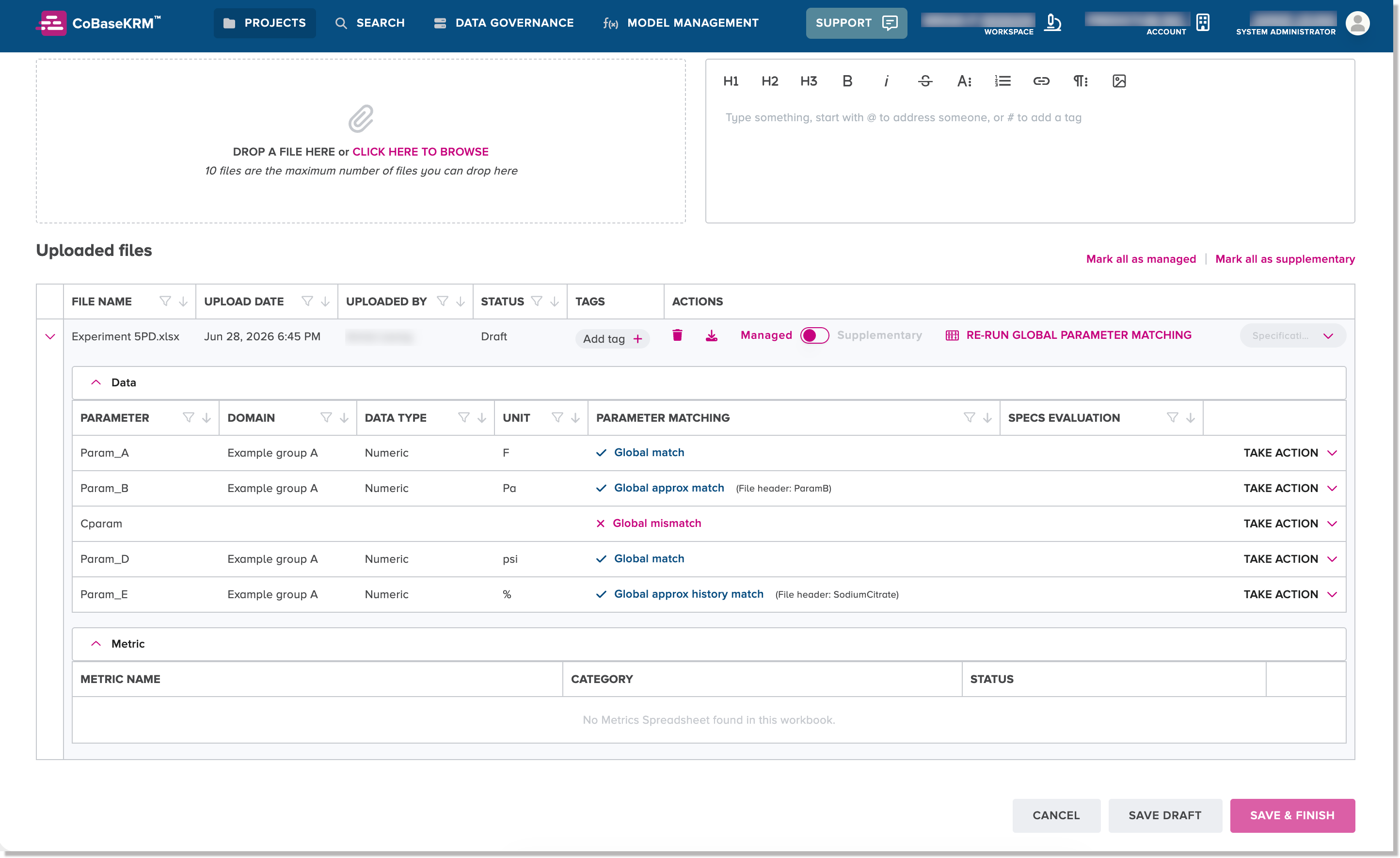This screenshot has width=1400, height=858.
Task: Toggle italic formatting in the editor
Action: 886,81
